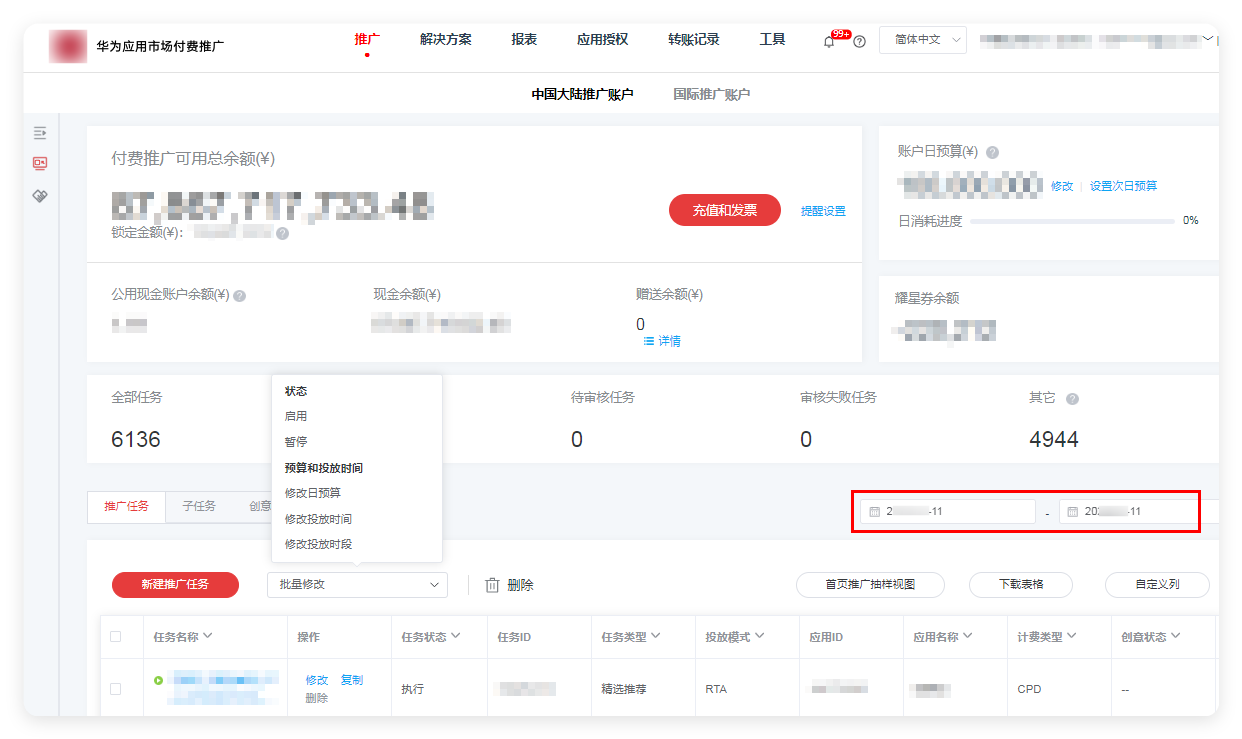Viewport: 1242px width, 739px height.
Task: Click the 其它 count 4944
Action: [1054, 440]
